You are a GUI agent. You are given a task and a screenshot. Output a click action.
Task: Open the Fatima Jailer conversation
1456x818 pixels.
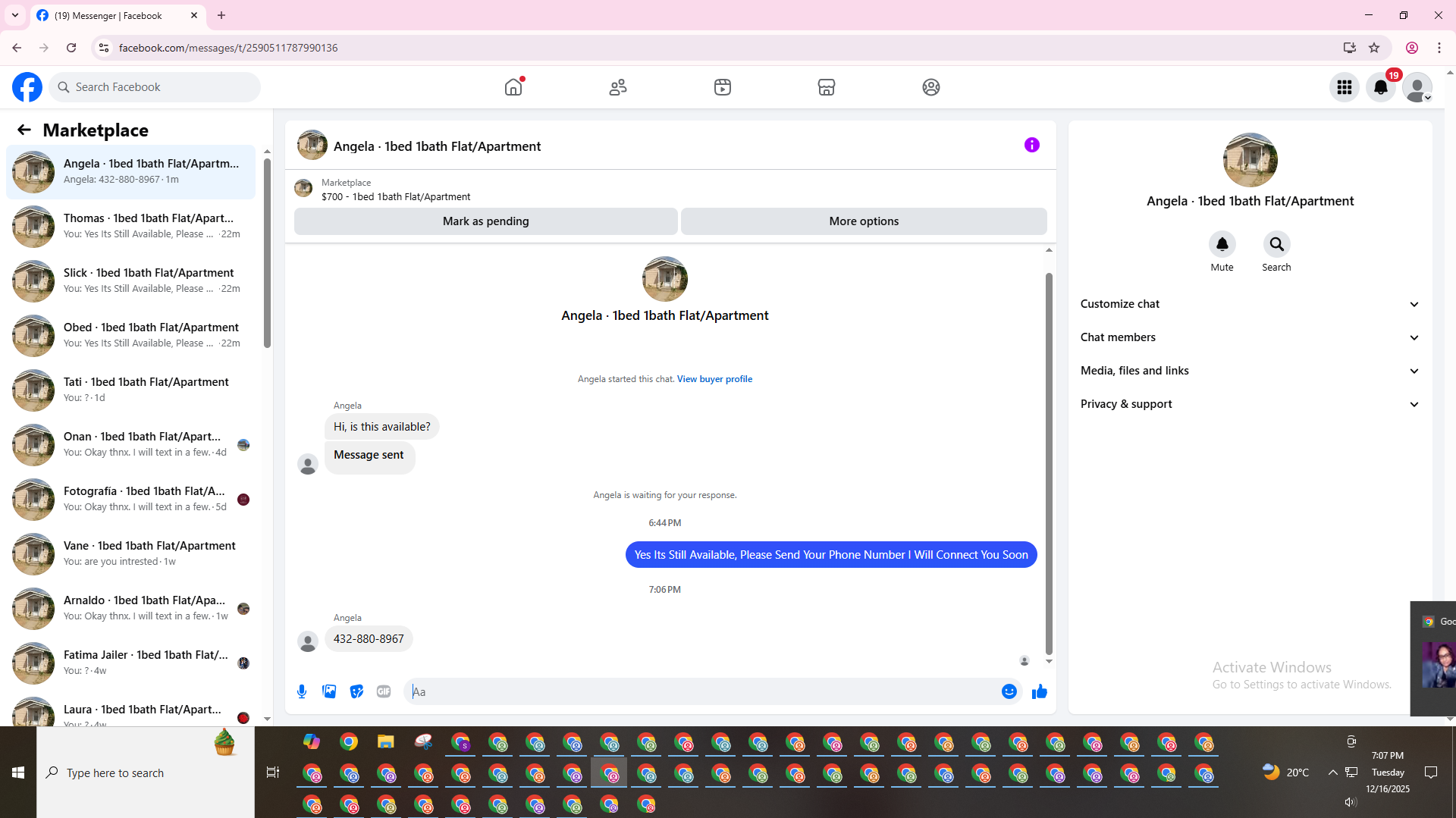coord(130,663)
